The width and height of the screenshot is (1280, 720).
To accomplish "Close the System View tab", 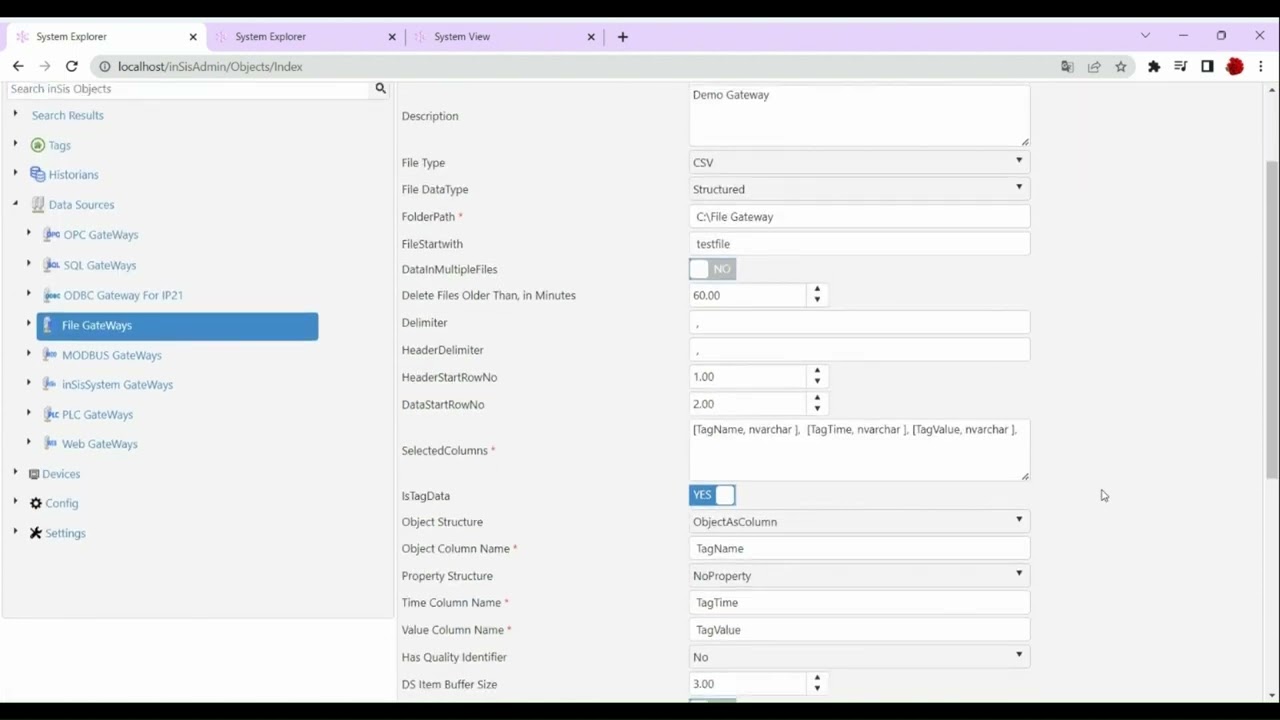I will (591, 37).
